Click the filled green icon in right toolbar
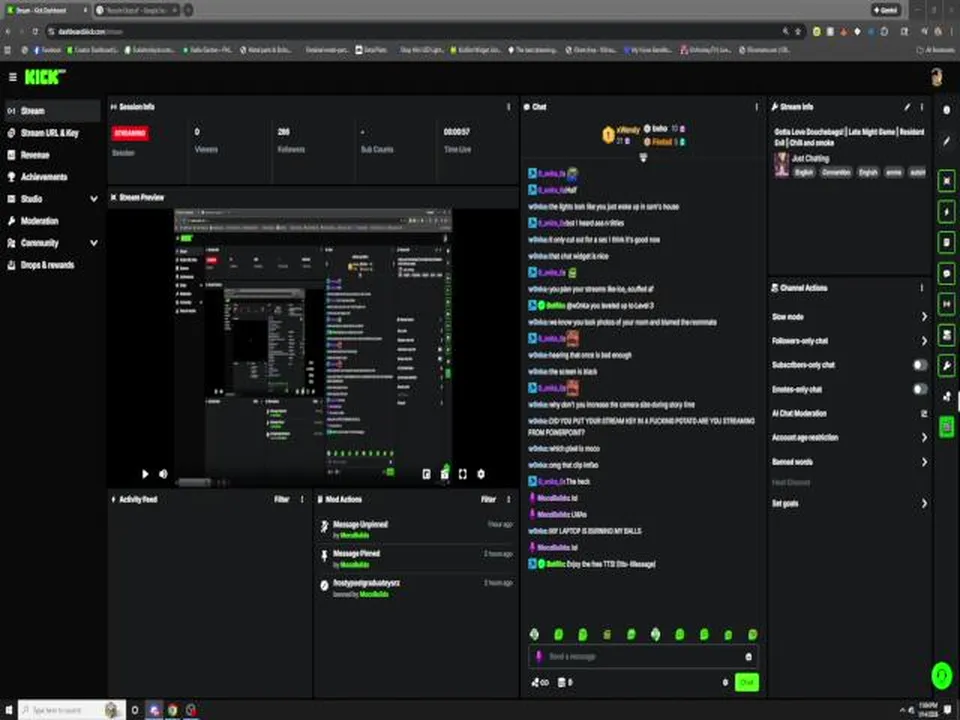Viewport: 960px width, 720px height. tap(947, 426)
